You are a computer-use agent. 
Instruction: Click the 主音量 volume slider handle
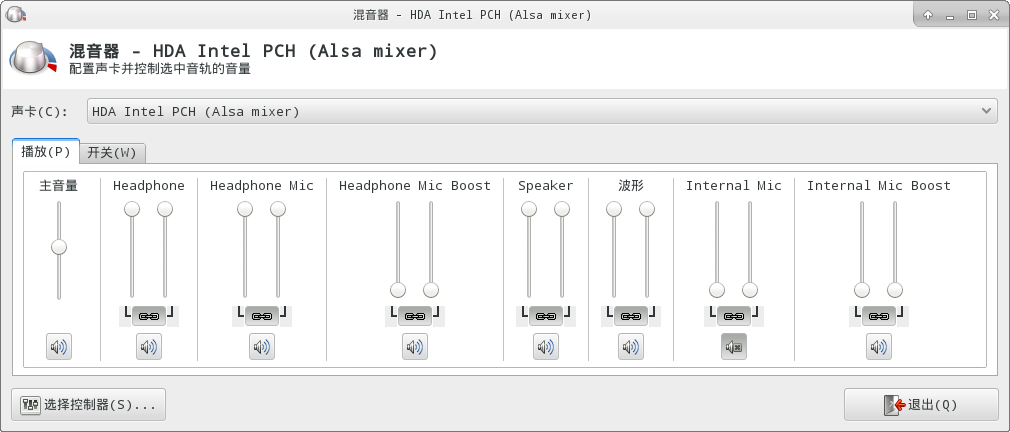tap(59, 247)
